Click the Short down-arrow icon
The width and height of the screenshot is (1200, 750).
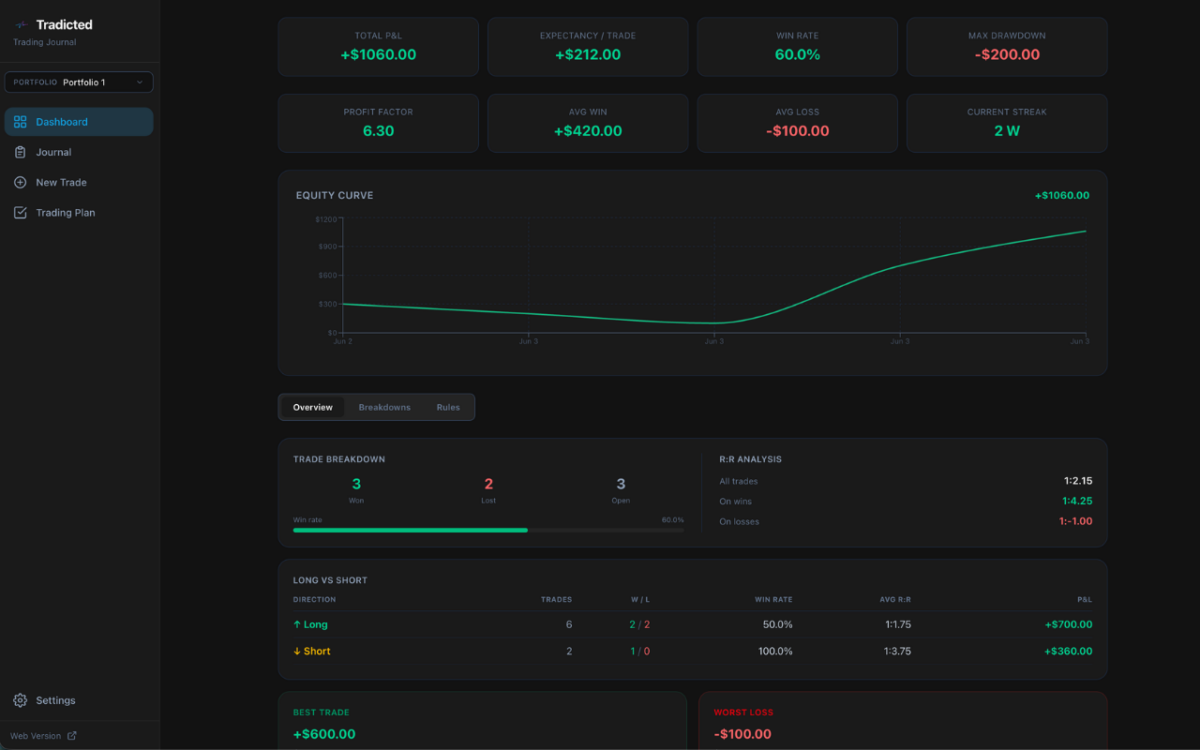point(297,651)
